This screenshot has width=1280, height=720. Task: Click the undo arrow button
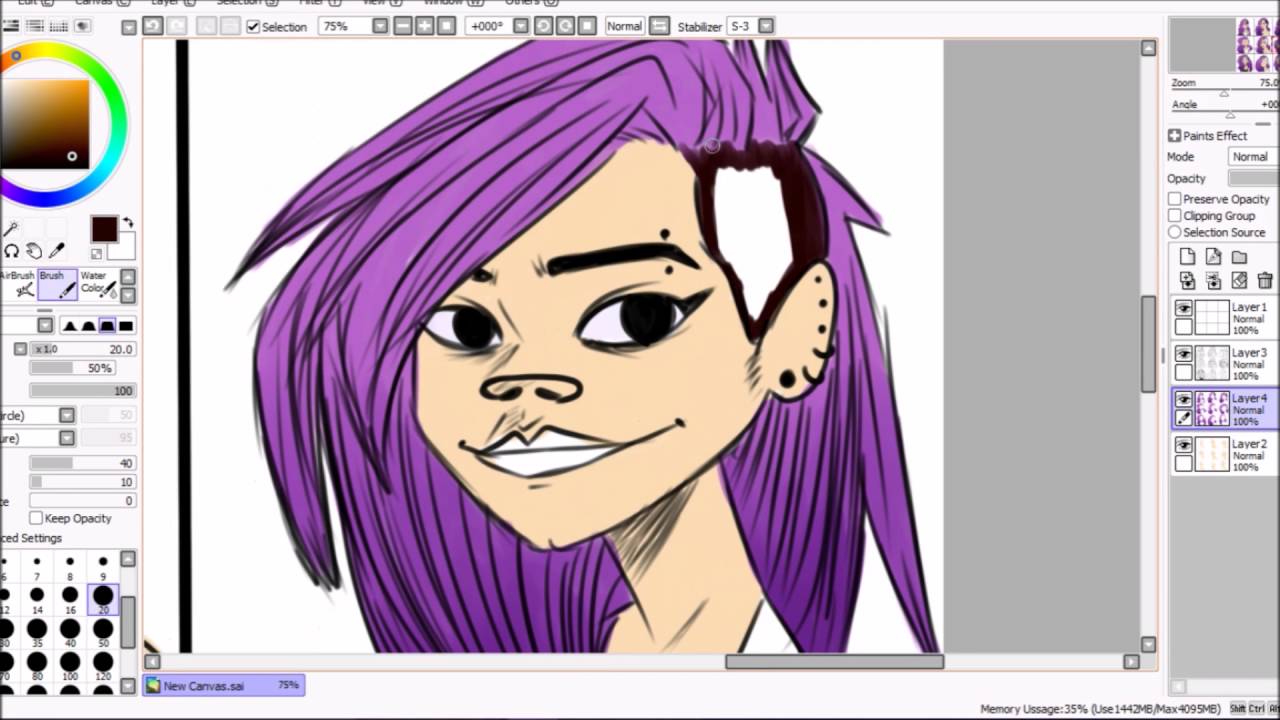pyautogui.click(x=152, y=26)
